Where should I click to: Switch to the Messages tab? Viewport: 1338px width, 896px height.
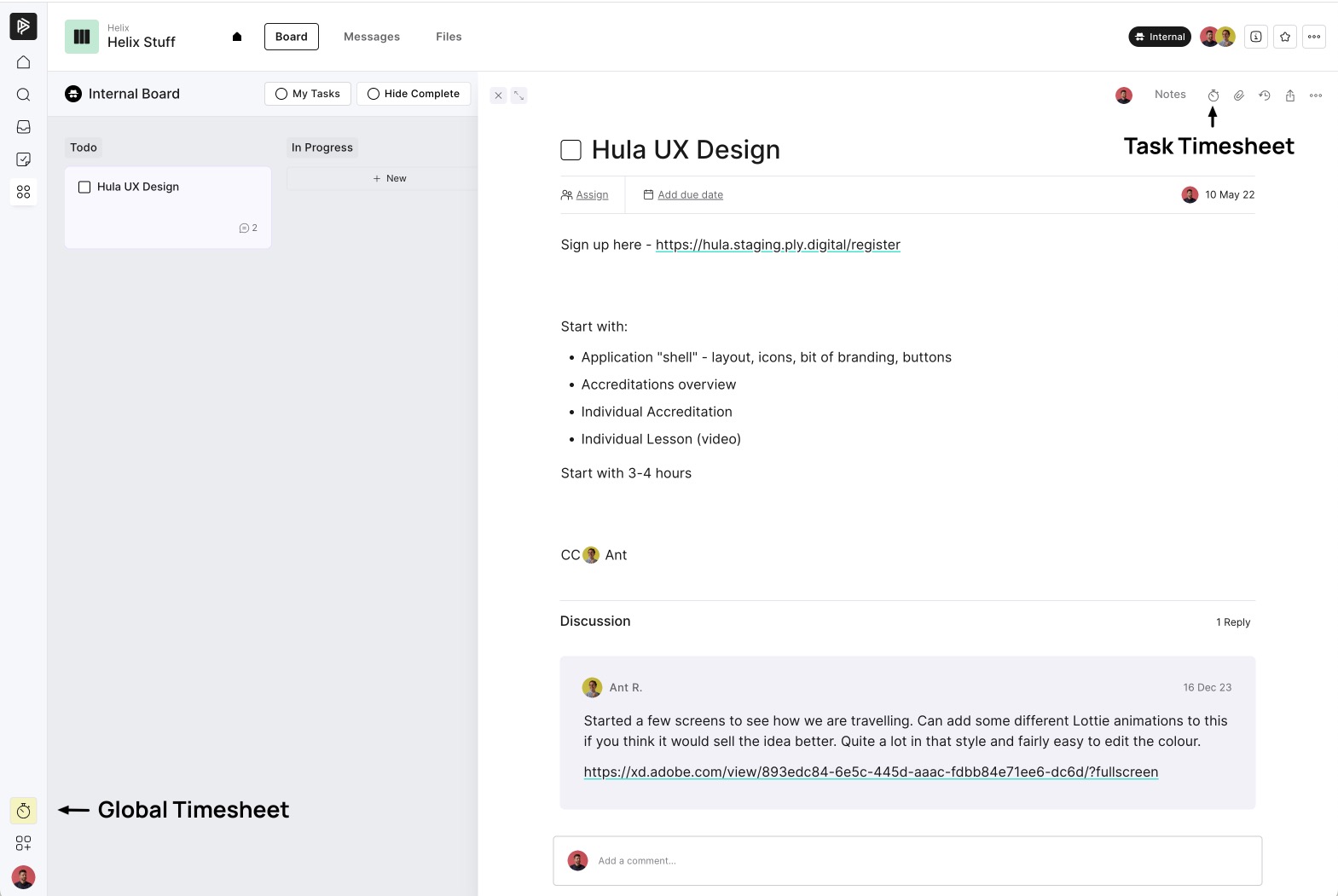pyautogui.click(x=372, y=37)
